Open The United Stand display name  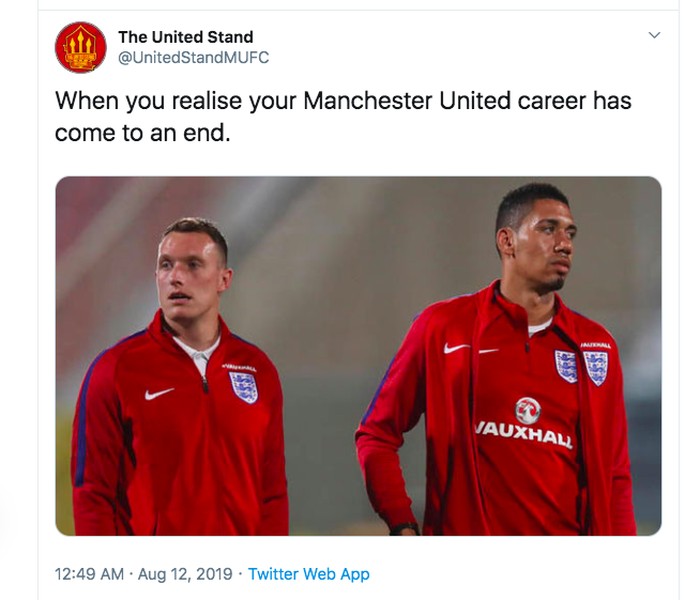coord(186,37)
